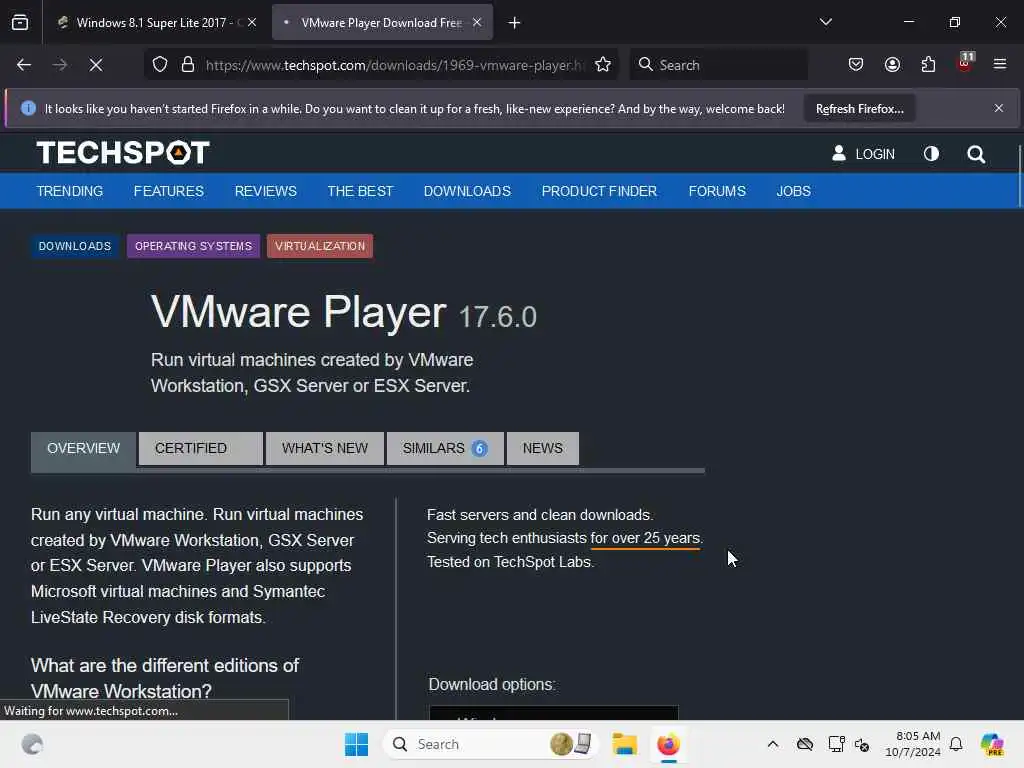This screenshot has width=1024, height=768.
Task: Click the page vertical scrollbar
Action: point(1019,175)
